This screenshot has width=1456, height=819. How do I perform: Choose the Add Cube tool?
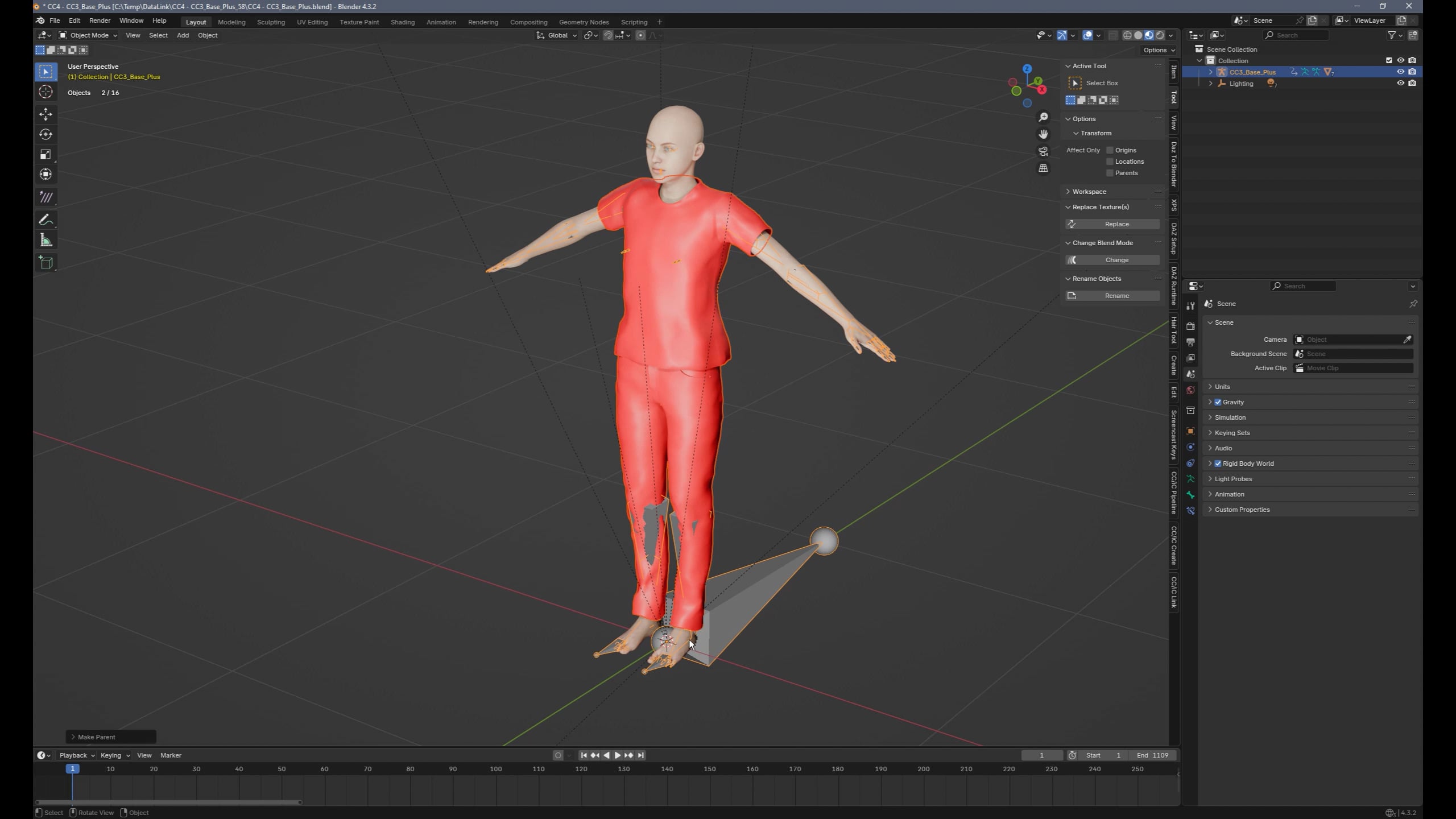point(45,262)
